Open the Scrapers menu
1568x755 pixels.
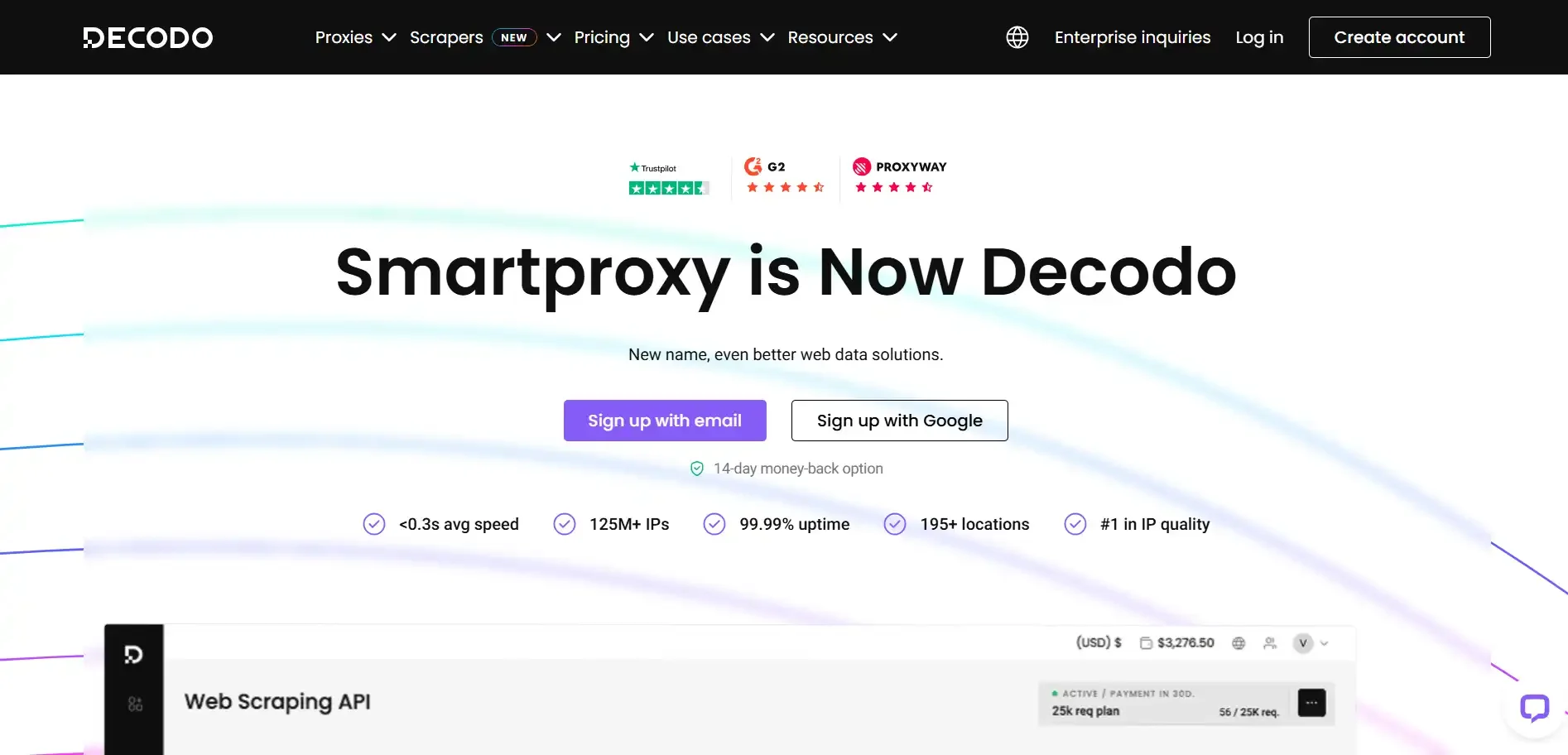[x=446, y=37]
